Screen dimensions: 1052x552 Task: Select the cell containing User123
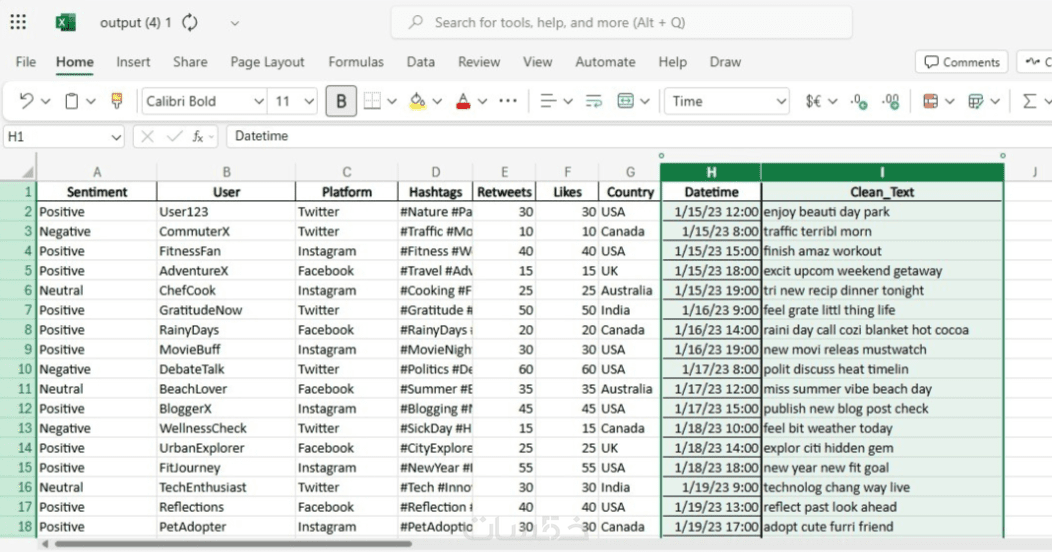(225, 212)
